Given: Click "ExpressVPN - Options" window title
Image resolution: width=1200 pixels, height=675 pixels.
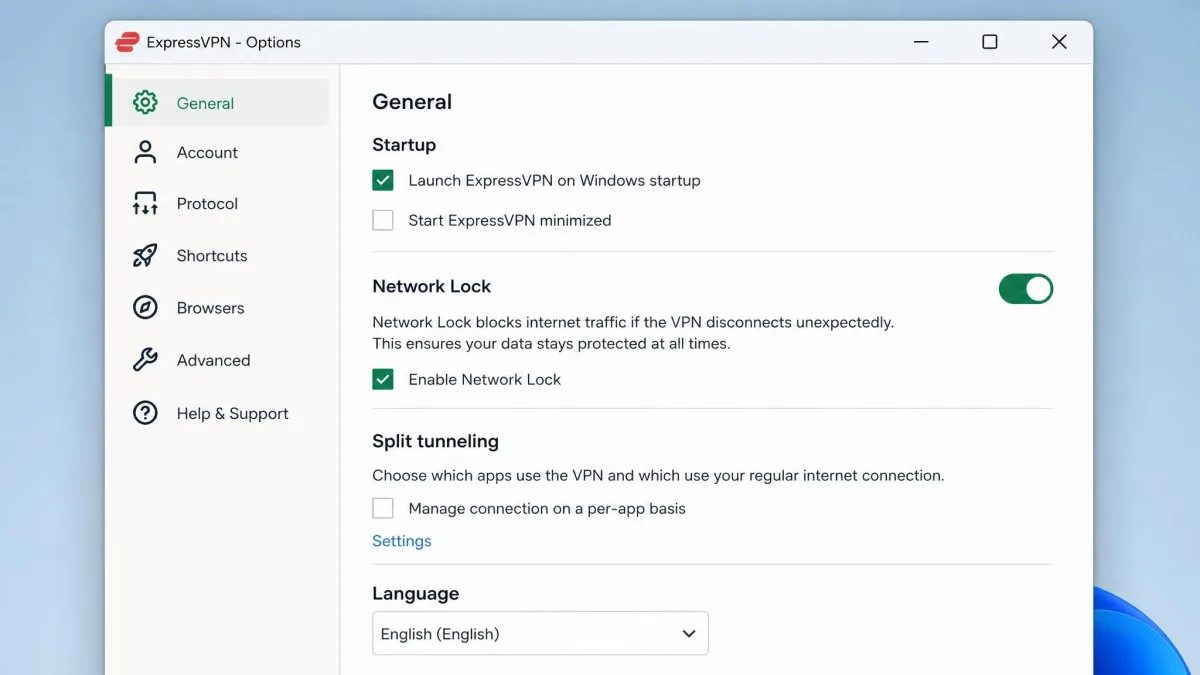Looking at the screenshot, I should point(223,42).
